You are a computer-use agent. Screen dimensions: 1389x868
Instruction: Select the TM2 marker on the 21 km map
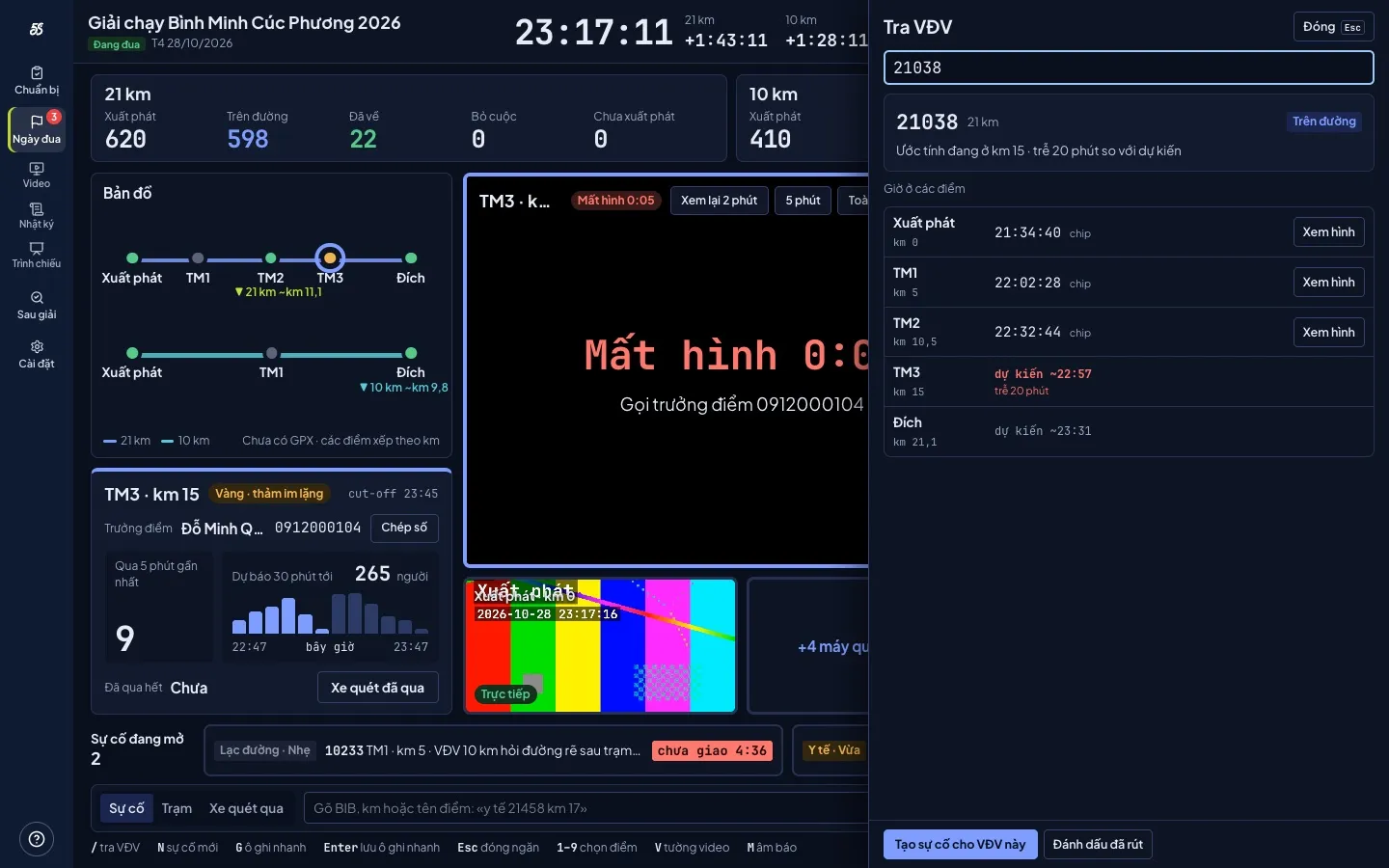pos(271,258)
